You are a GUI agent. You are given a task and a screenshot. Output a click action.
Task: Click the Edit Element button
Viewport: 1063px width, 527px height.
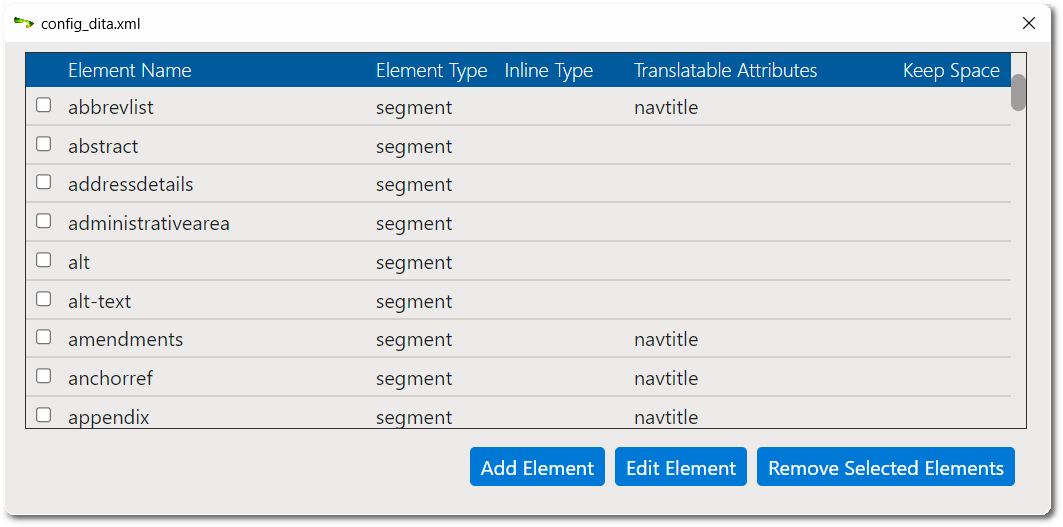pyautogui.click(x=681, y=467)
